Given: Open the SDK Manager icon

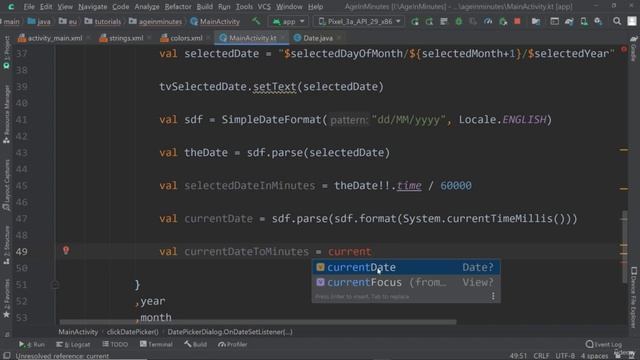Looking at the screenshot, I should [598, 21].
